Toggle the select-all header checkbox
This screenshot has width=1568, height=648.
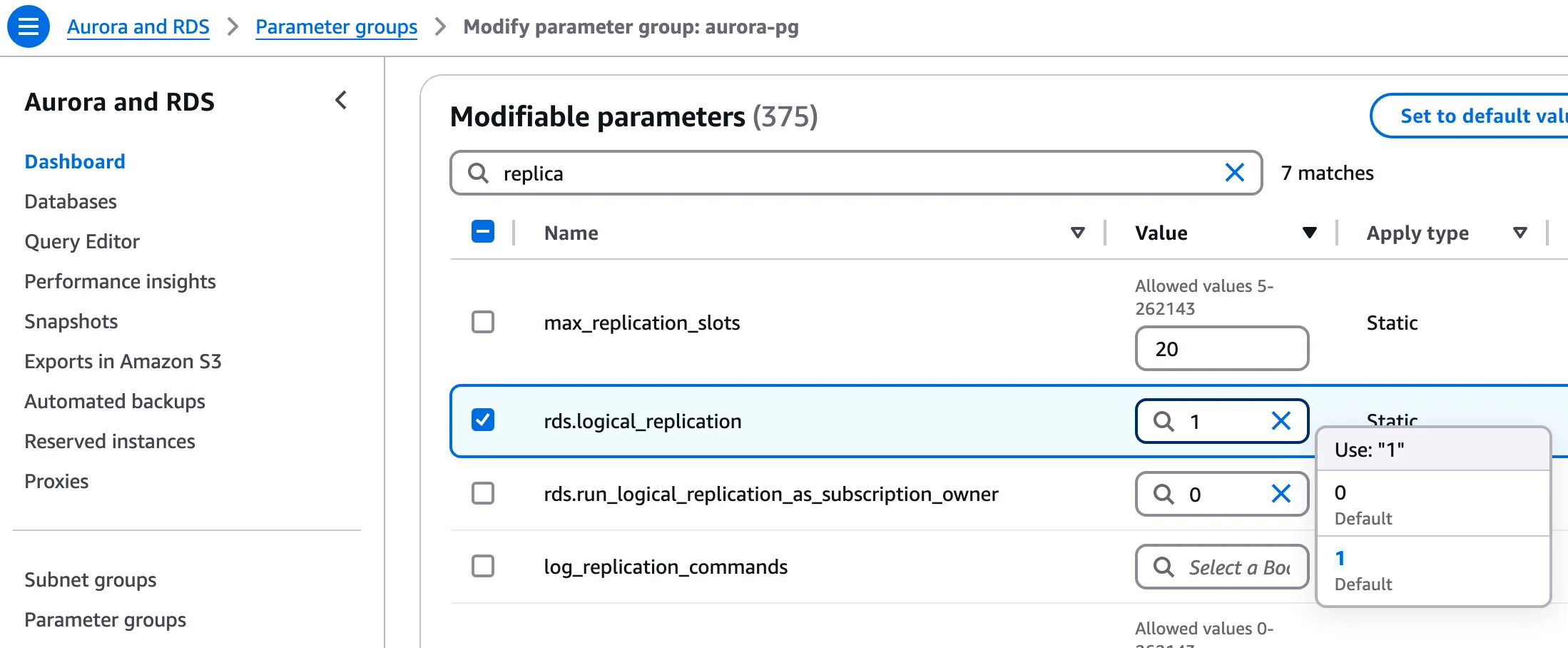(483, 232)
